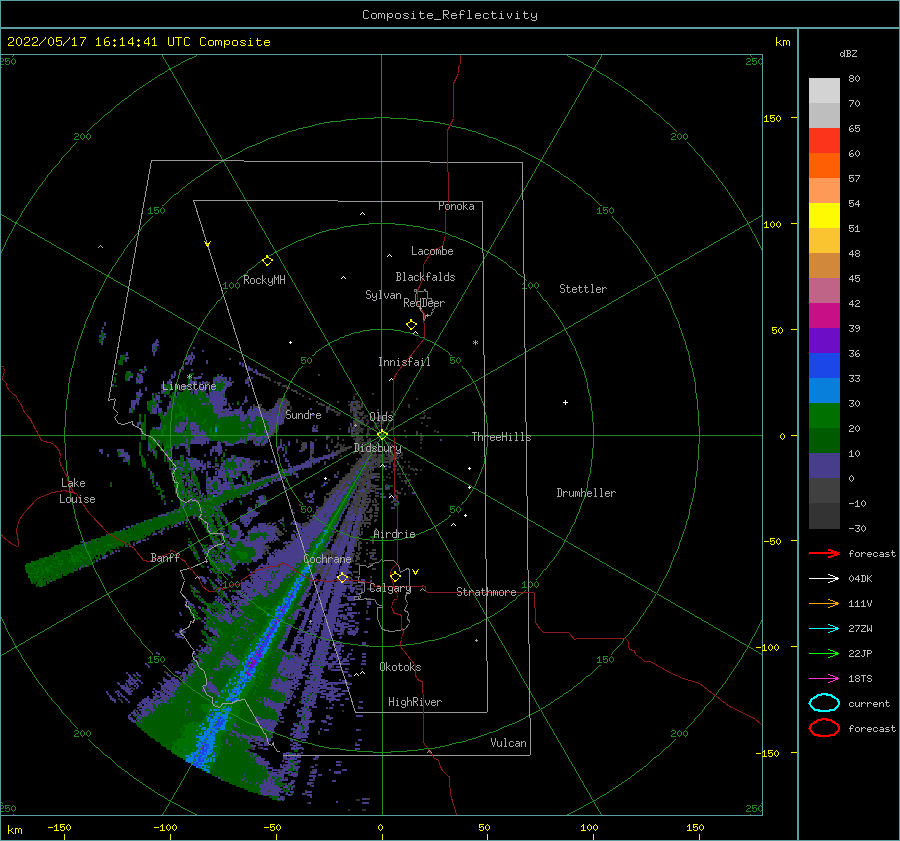This screenshot has height=841, width=900.
Task: Click the blue 36 dBZ color swatch
Action: (x=824, y=365)
